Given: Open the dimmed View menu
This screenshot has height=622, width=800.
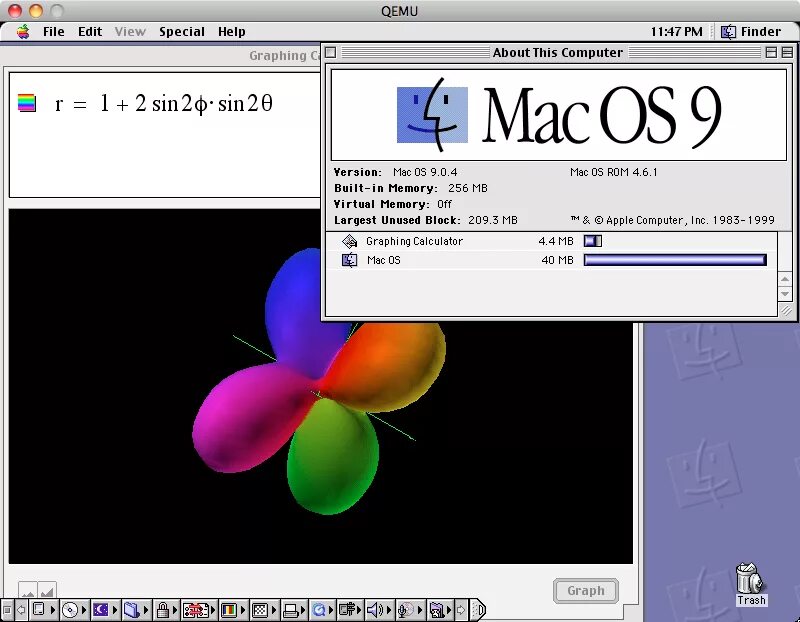Looking at the screenshot, I should [x=130, y=32].
